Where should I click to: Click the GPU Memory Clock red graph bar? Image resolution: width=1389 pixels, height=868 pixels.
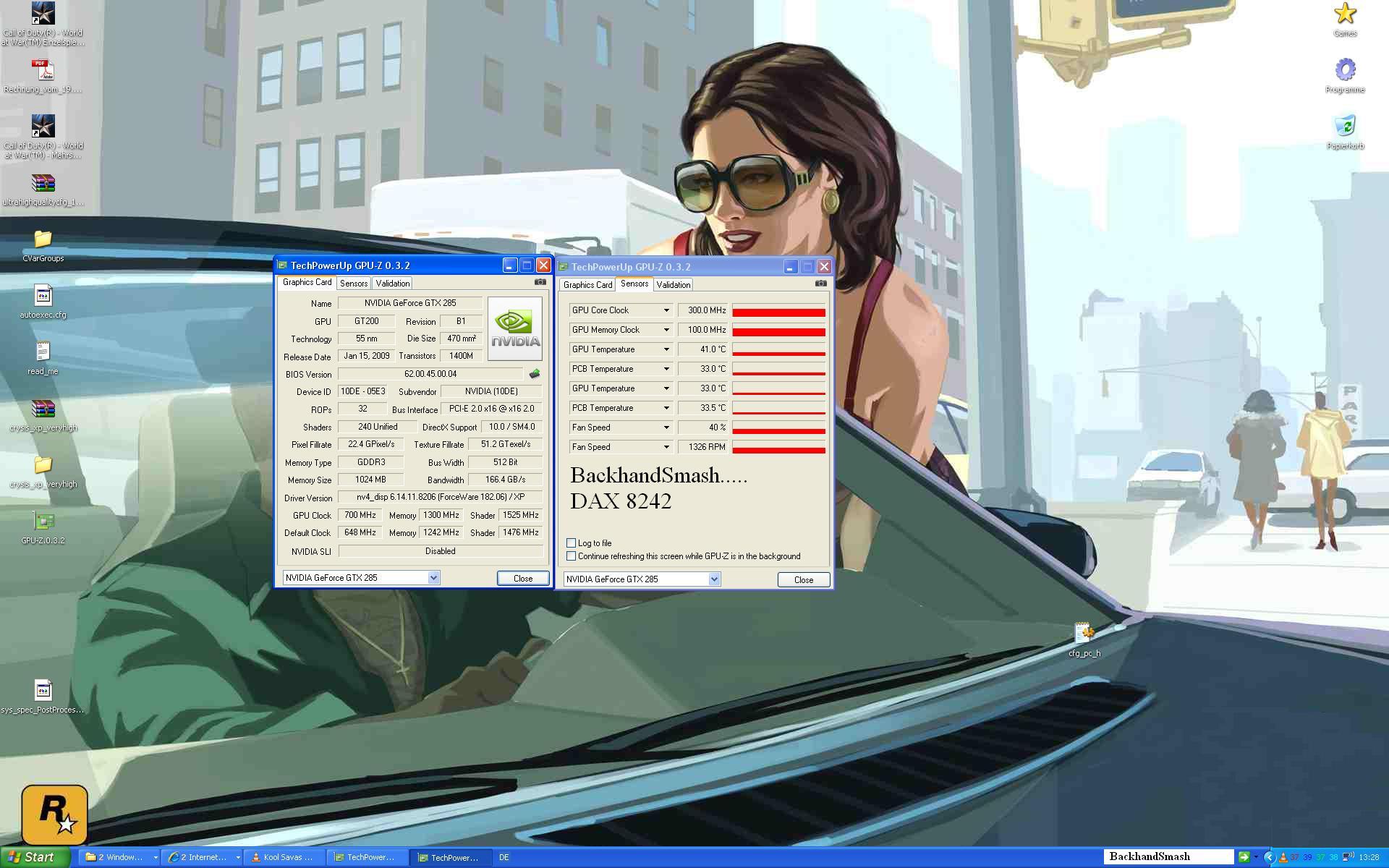click(778, 331)
